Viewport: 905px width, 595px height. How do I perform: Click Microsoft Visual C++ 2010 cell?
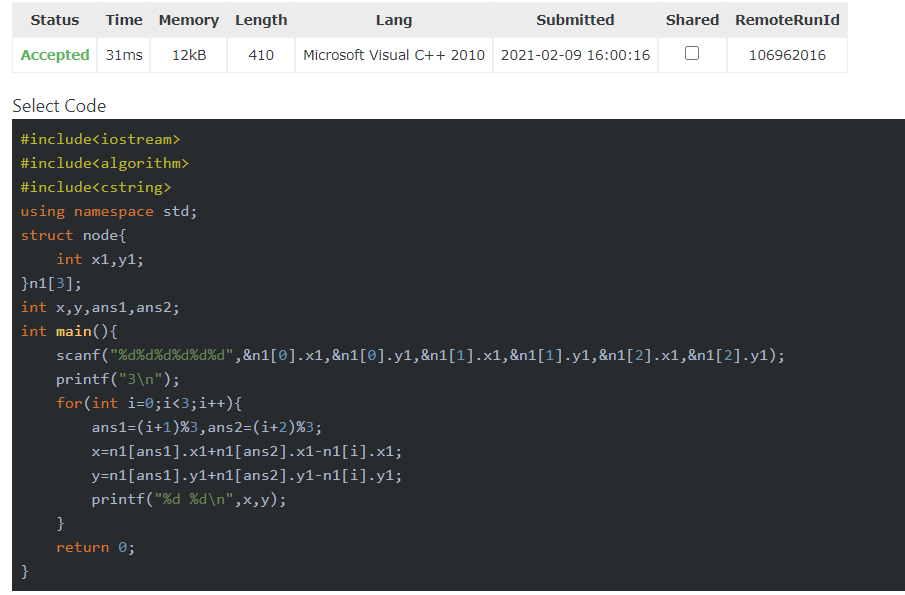(x=394, y=55)
